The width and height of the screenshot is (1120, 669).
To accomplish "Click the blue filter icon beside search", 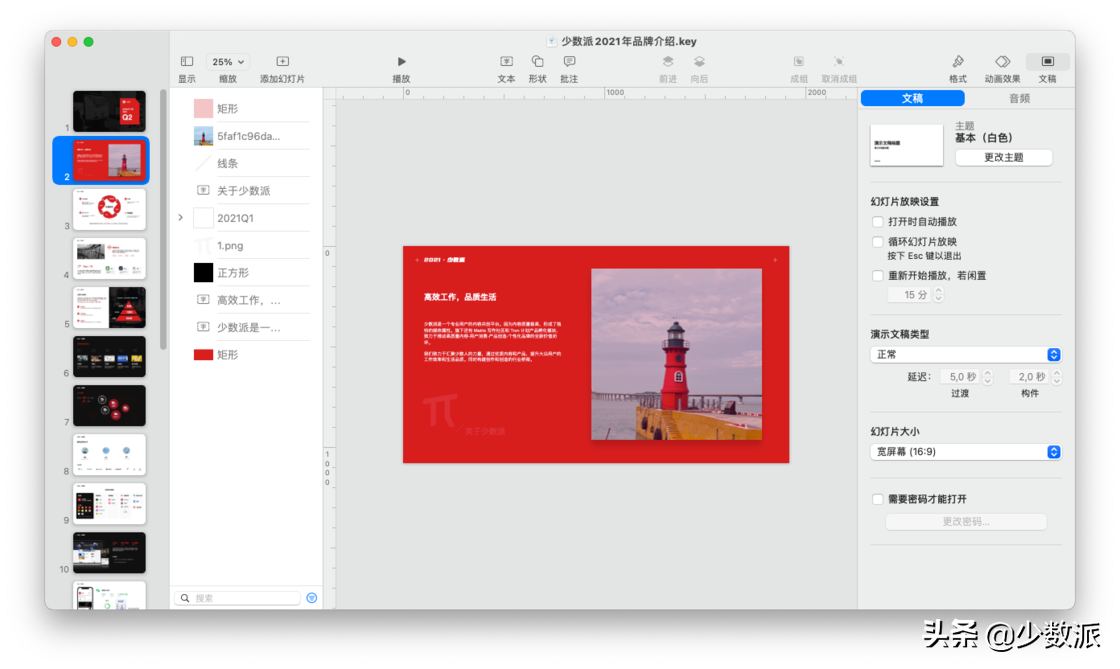I will click(x=311, y=598).
